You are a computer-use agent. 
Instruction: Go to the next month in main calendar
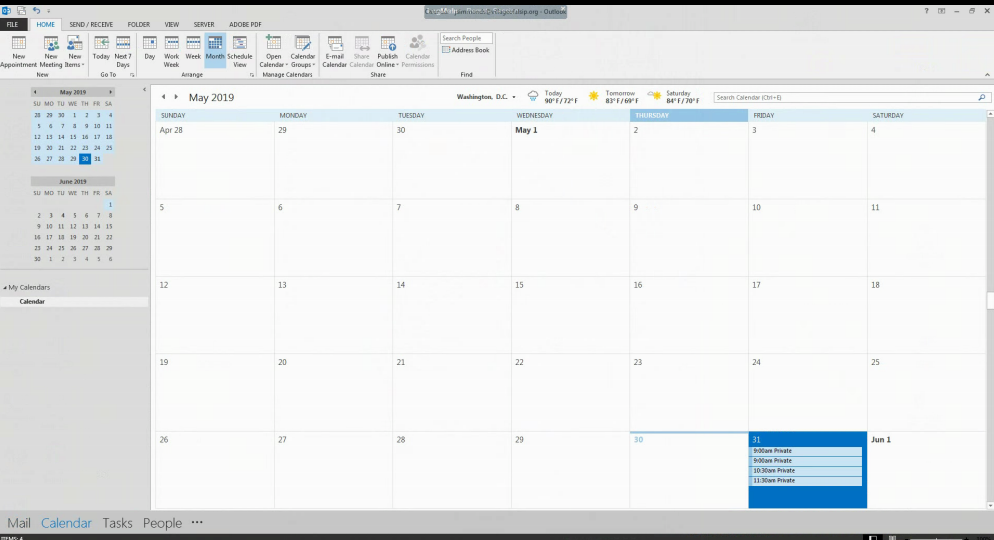pos(176,97)
